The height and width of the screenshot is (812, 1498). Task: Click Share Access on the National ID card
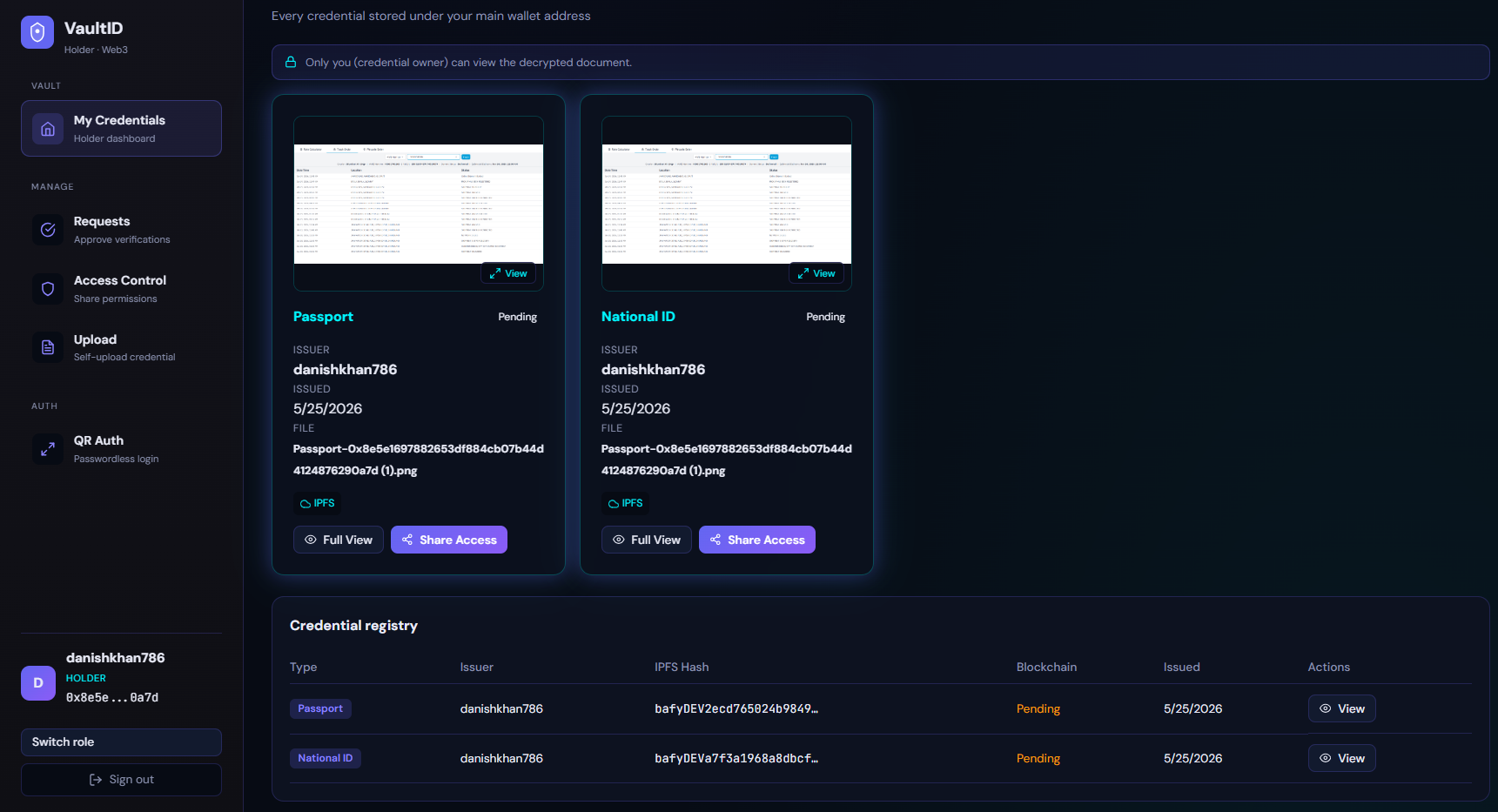[757, 540]
